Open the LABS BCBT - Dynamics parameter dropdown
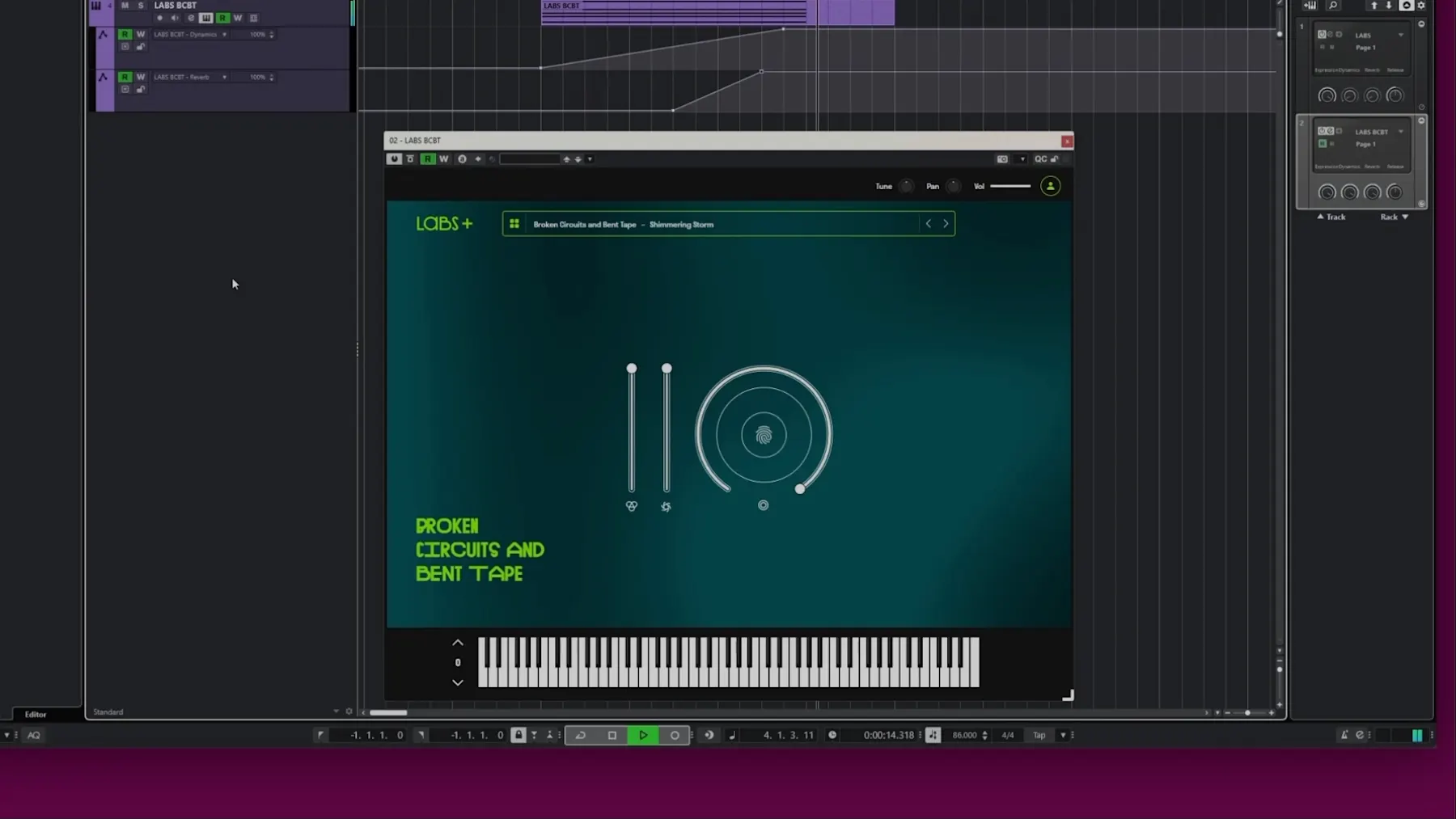The width and height of the screenshot is (1456, 819). (224, 35)
